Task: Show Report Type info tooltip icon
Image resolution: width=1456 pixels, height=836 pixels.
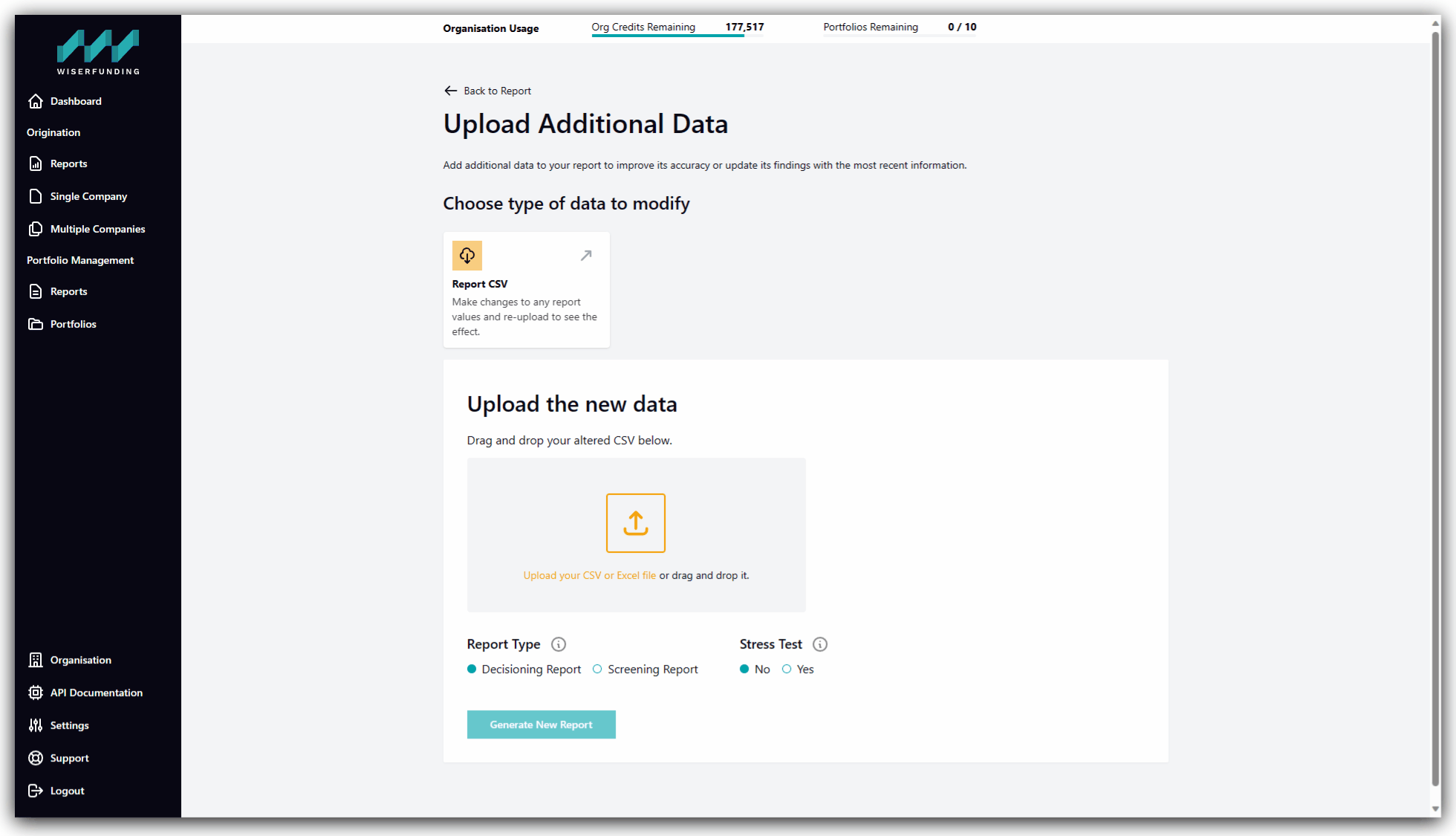Action: click(559, 644)
